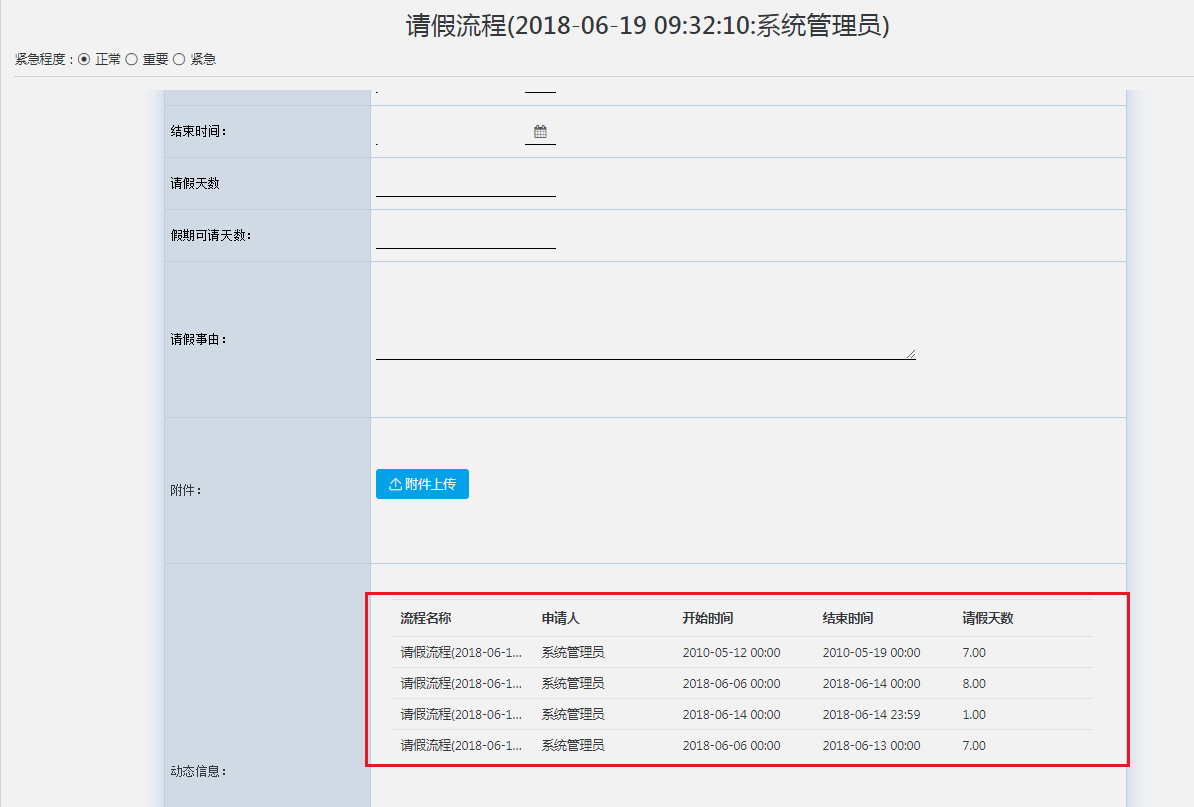Image resolution: width=1194 pixels, height=807 pixels.
Task: Click the 请假天数 table column header
Action: [988, 618]
